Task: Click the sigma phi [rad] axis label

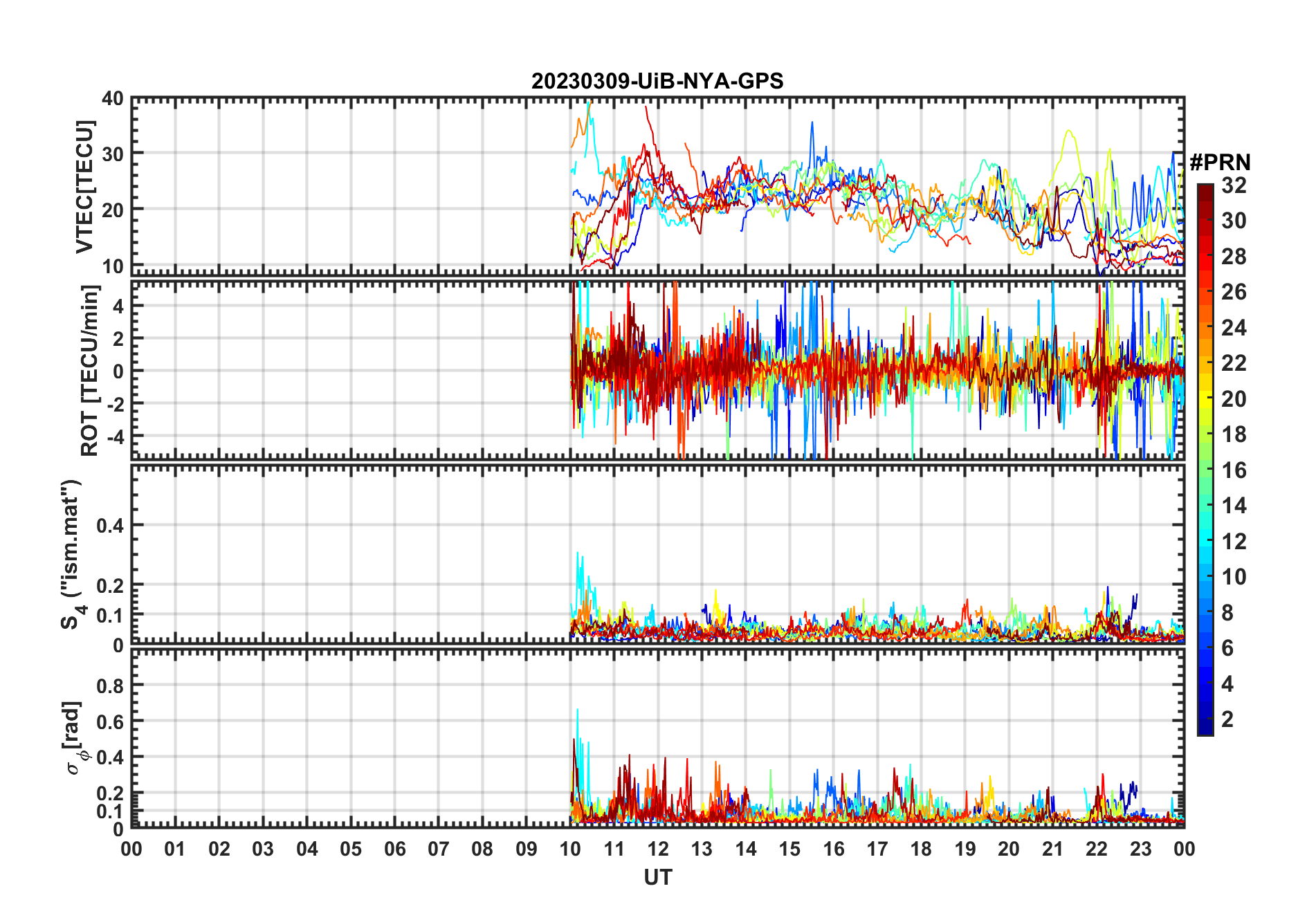Action: pos(75,738)
